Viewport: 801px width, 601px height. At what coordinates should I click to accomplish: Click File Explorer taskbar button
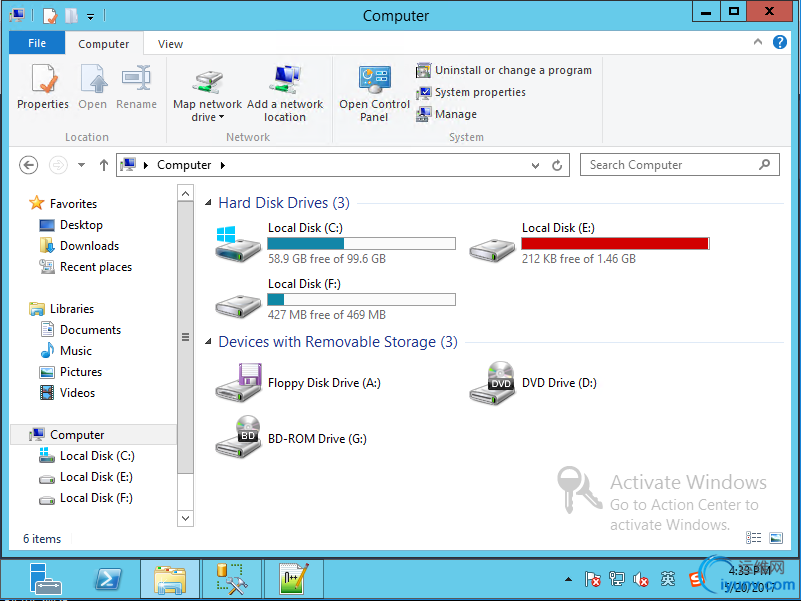point(170,579)
